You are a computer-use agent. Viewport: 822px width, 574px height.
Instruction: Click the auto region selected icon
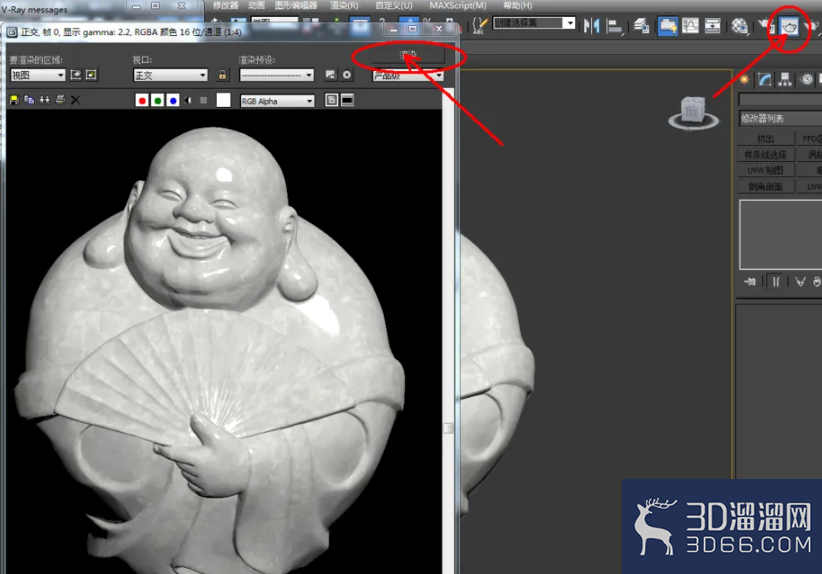91,74
